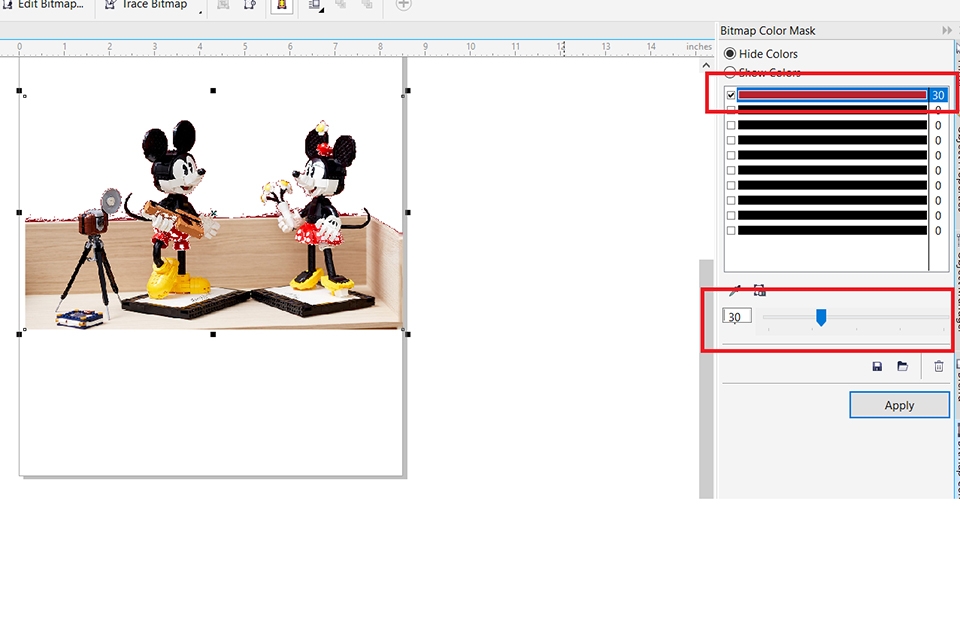Uncheck the red color mask checkbox
The width and height of the screenshot is (960, 641).
[731, 95]
